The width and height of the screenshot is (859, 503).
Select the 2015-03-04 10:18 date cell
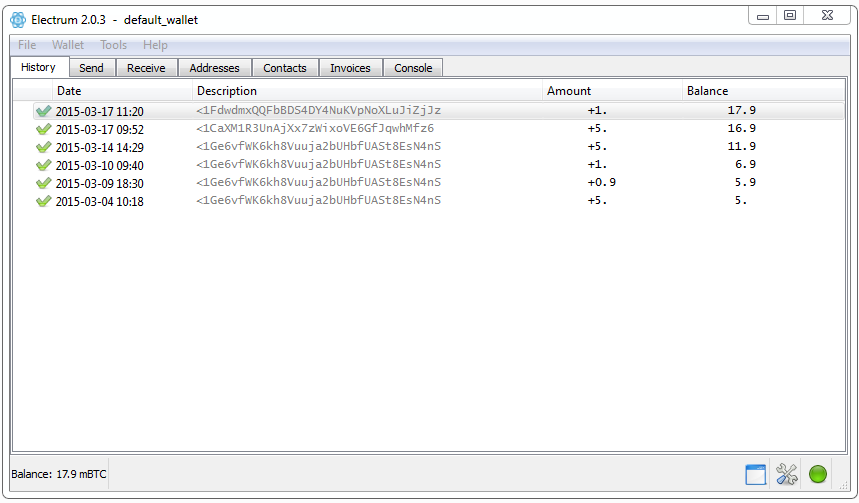[100, 202]
